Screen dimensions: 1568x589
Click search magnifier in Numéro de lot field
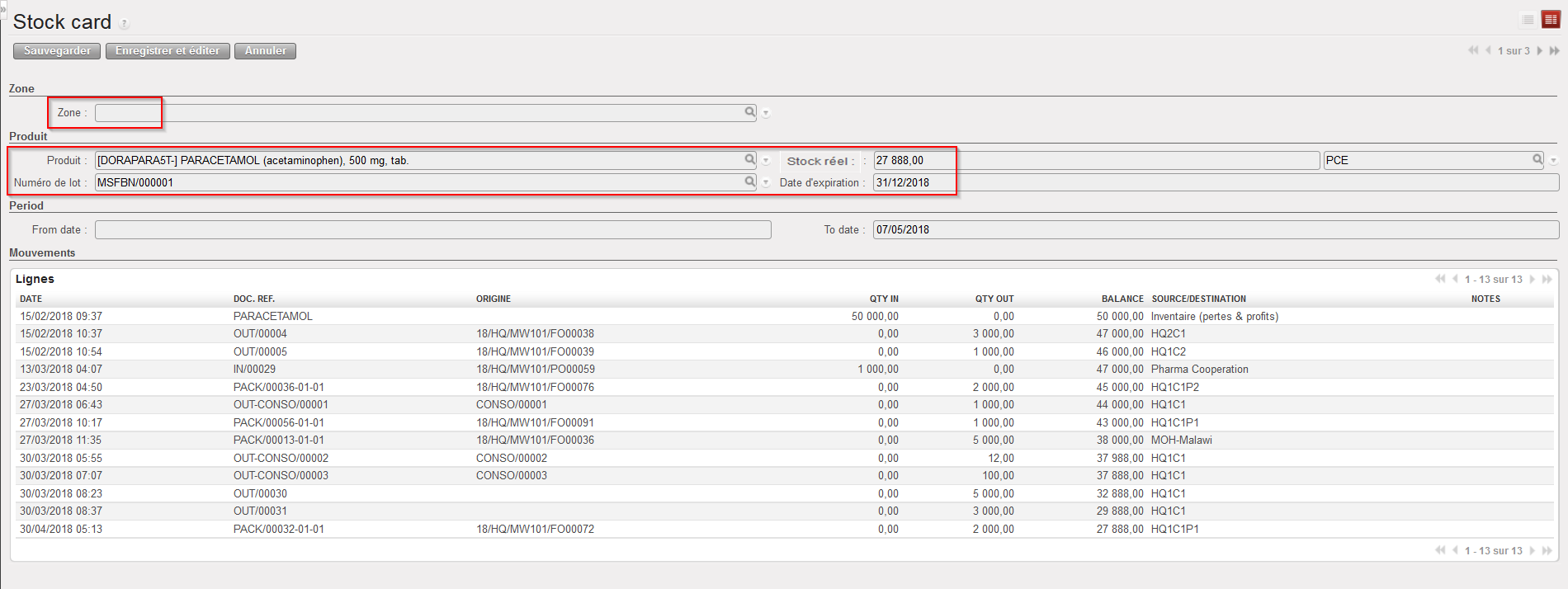[x=749, y=182]
